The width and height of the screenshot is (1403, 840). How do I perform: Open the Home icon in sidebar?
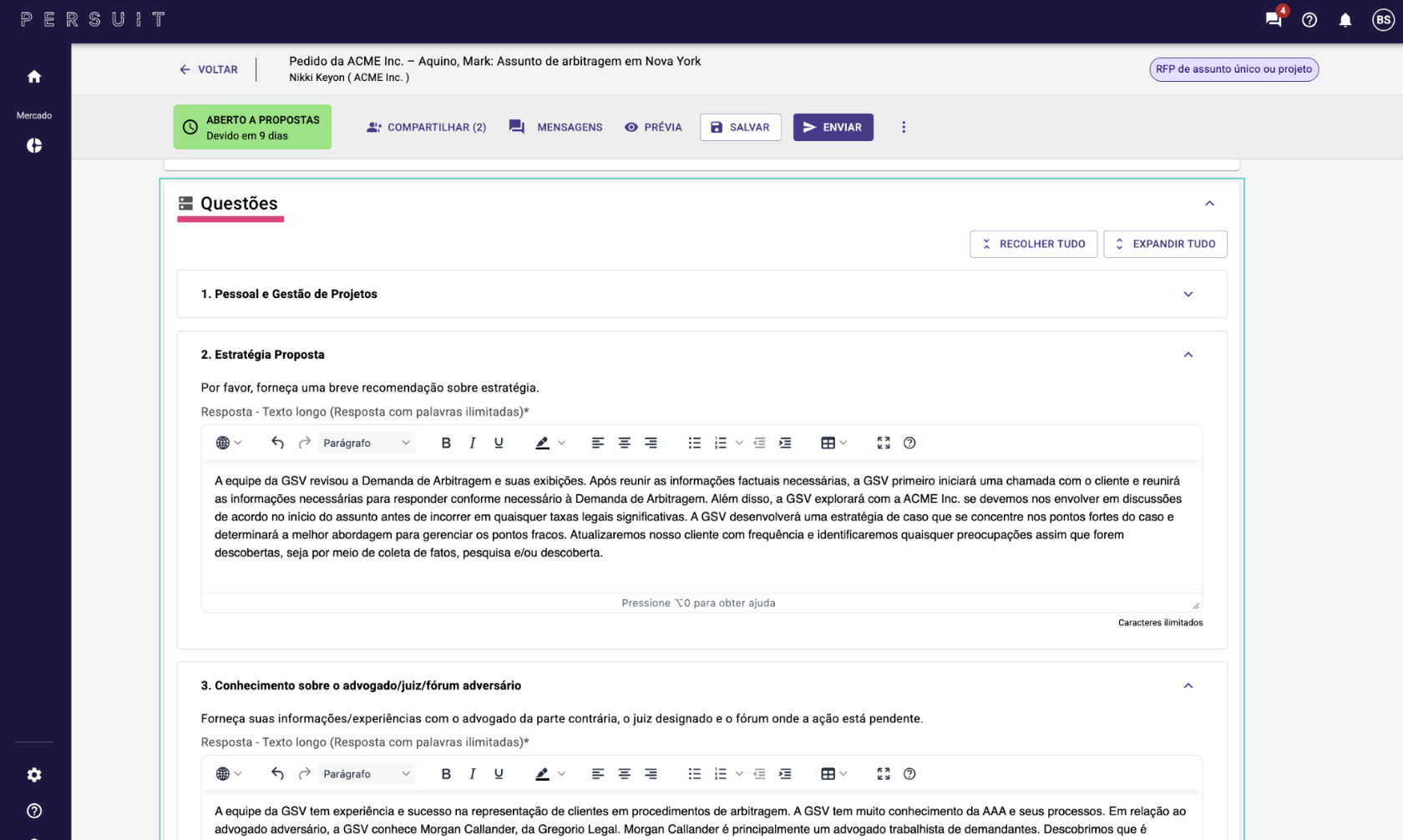[x=34, y=77]
